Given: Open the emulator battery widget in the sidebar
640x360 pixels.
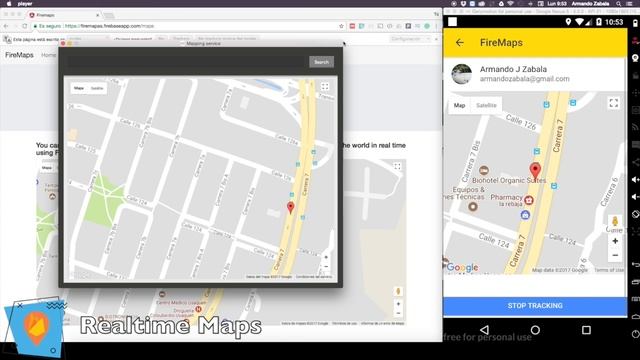Looking at the screenshot, I should [635, 24].
